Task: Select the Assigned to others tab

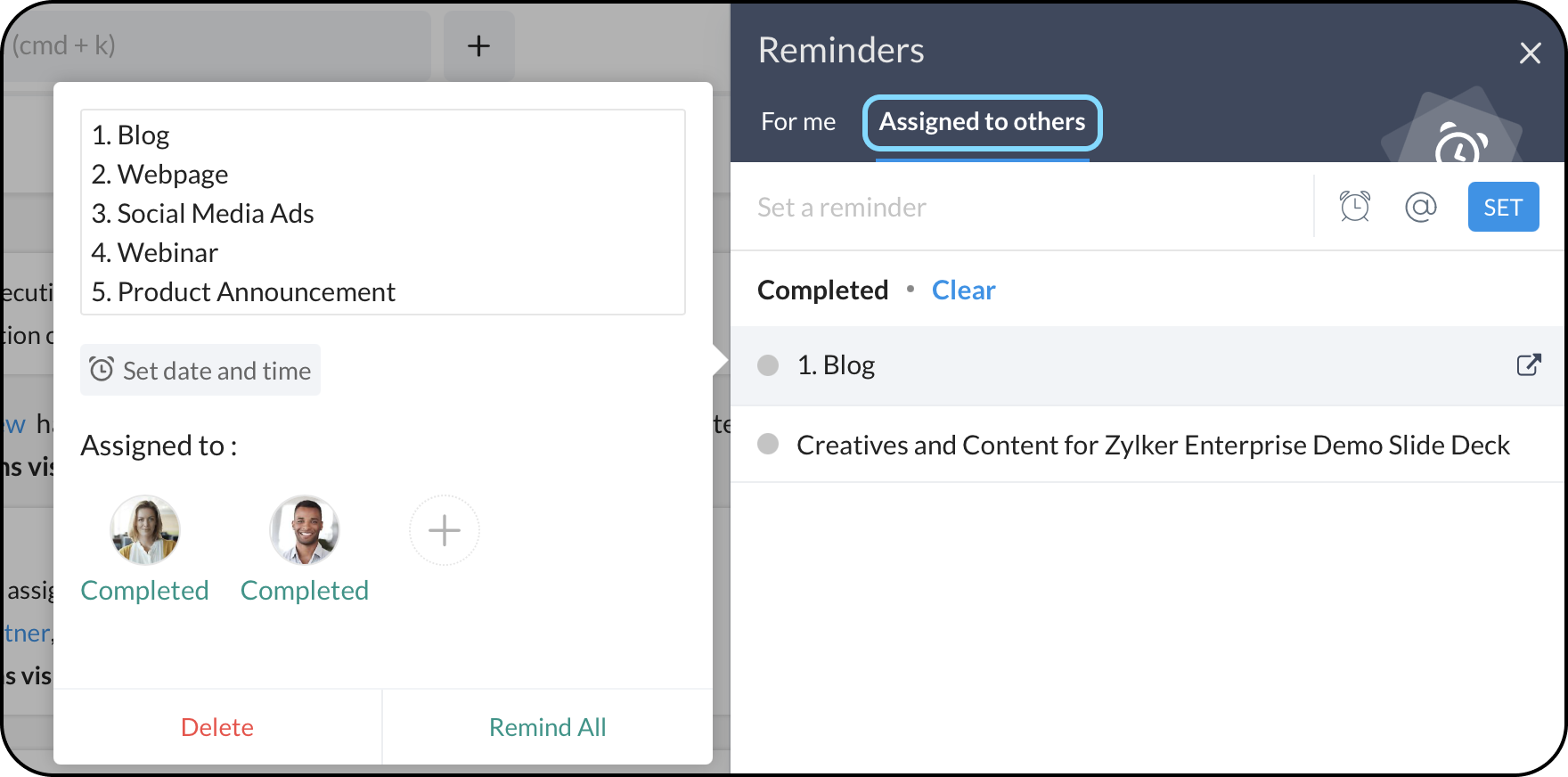Action: pyautogui.click(x=982, y=122)
